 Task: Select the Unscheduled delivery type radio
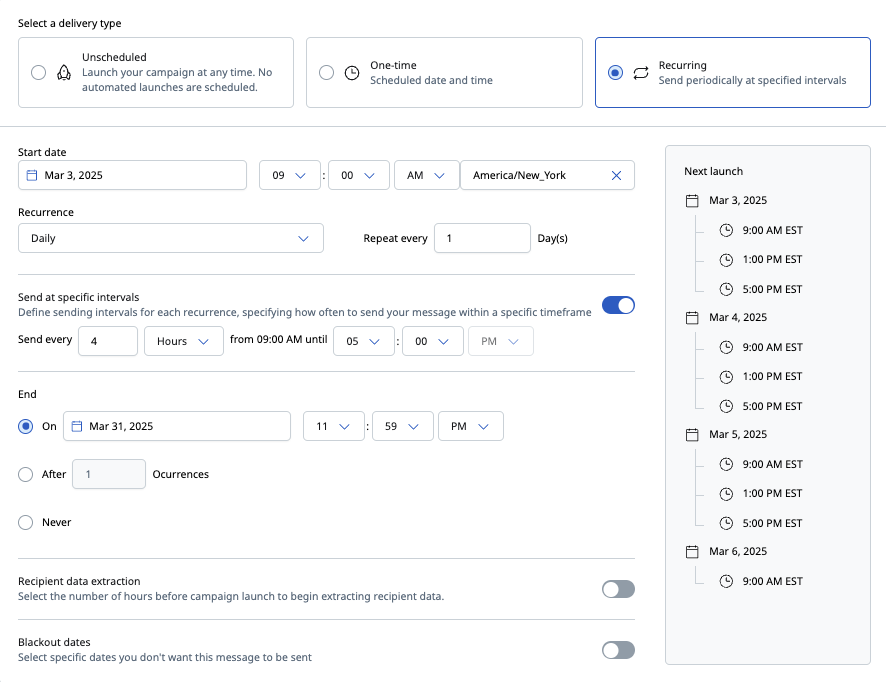pos(38,72)
